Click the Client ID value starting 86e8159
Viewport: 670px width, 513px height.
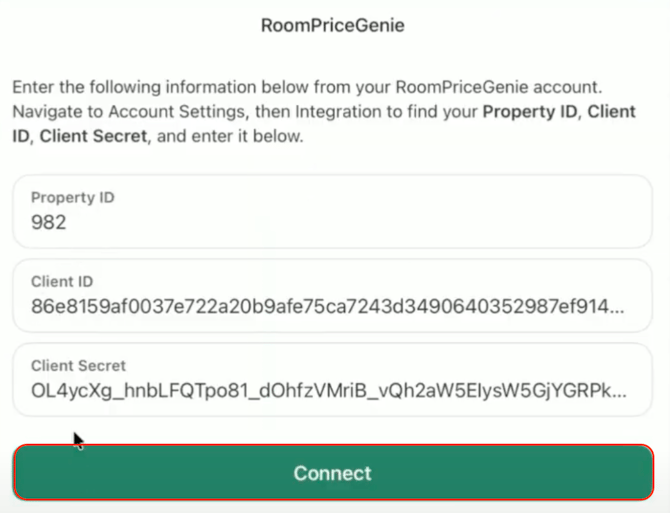click(310, 307)
